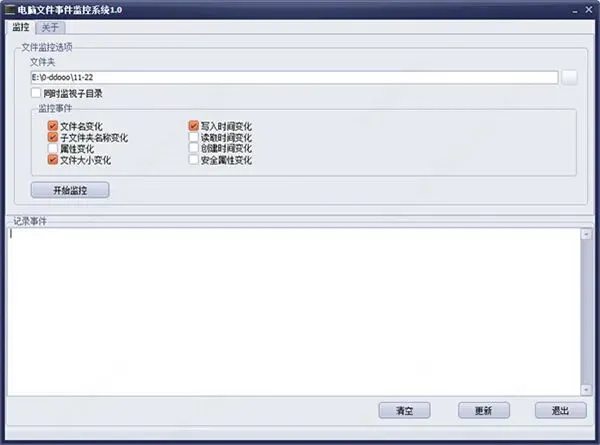The image size is (600, 445).
Task: Click the folder path input field
Action: 294,77
